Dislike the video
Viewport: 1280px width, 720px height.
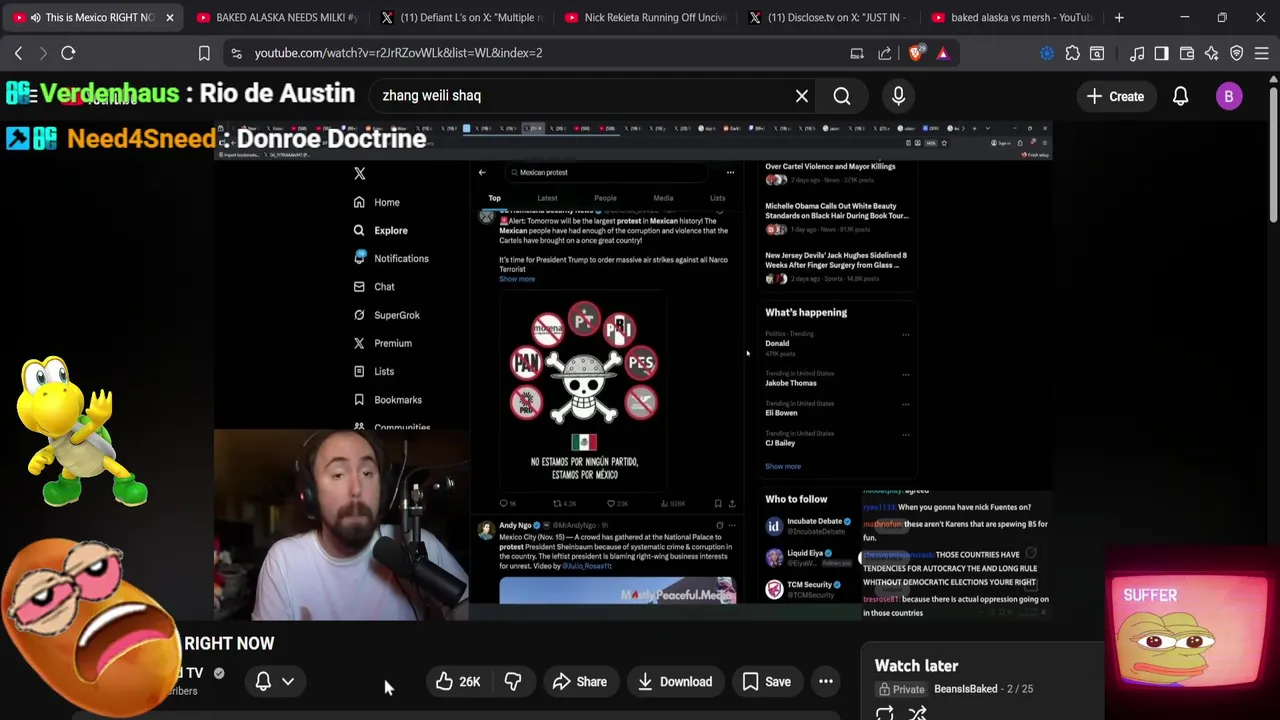[x=513, y=682]
